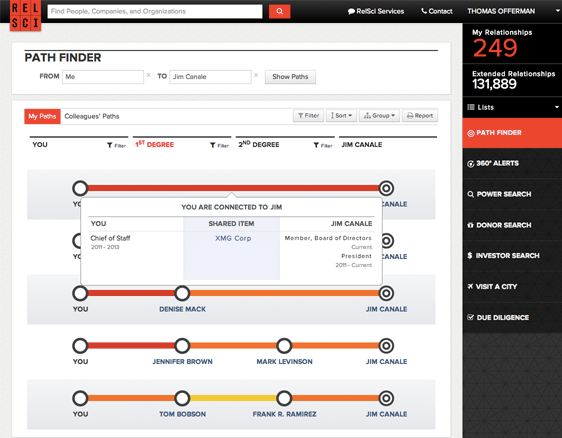
Task: Open the Group dropdown
Action: click(x=379, y=116)
